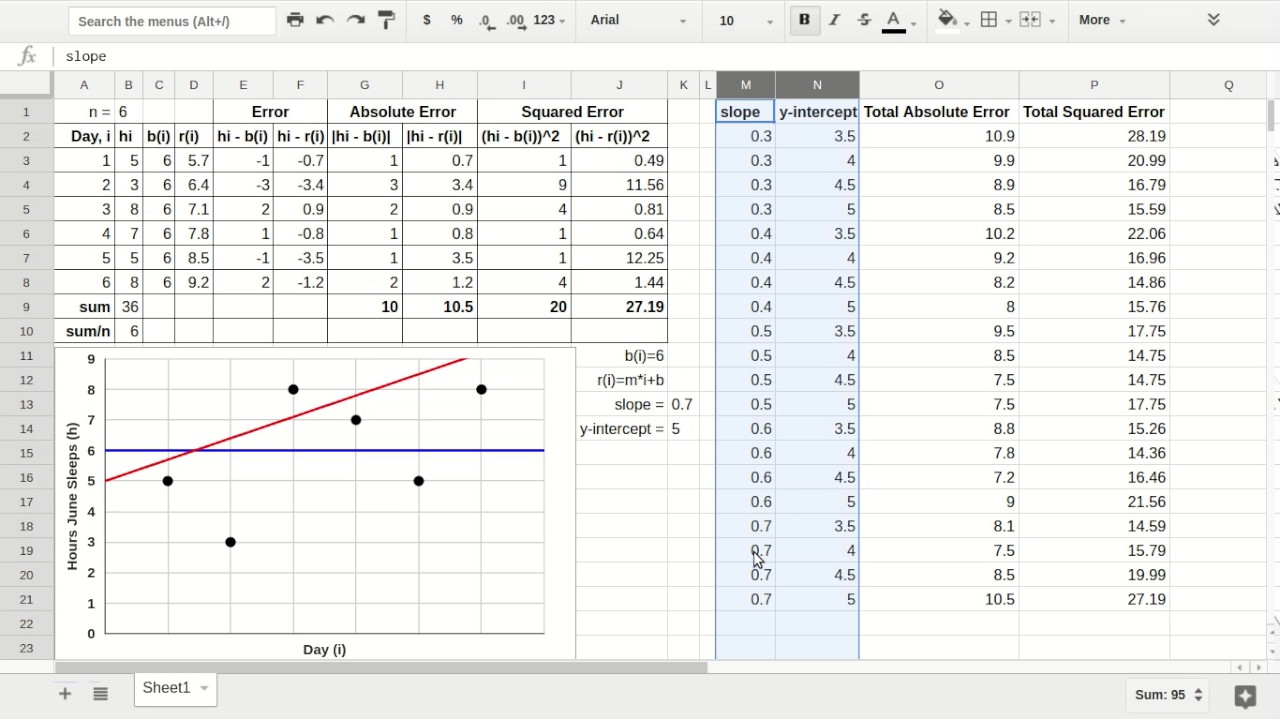The height and width of the screenshot is (720, 1280).
Task: Click the Total Absolute Error header
Action: [939, 112]
